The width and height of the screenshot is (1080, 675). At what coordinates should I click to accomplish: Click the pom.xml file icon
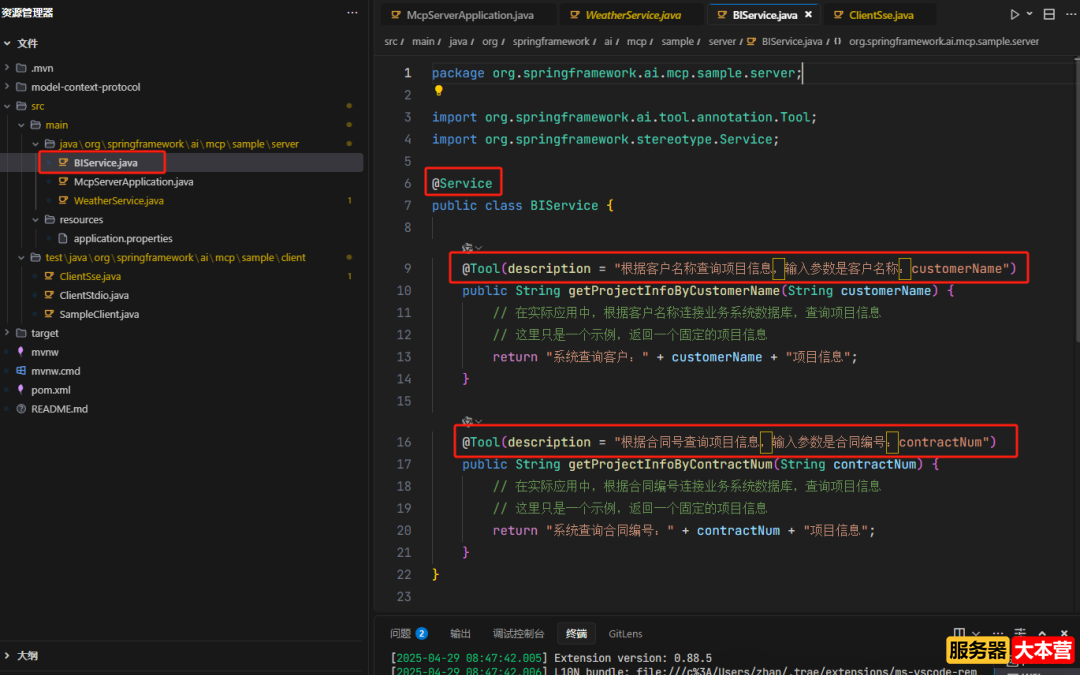click(21, 390)
